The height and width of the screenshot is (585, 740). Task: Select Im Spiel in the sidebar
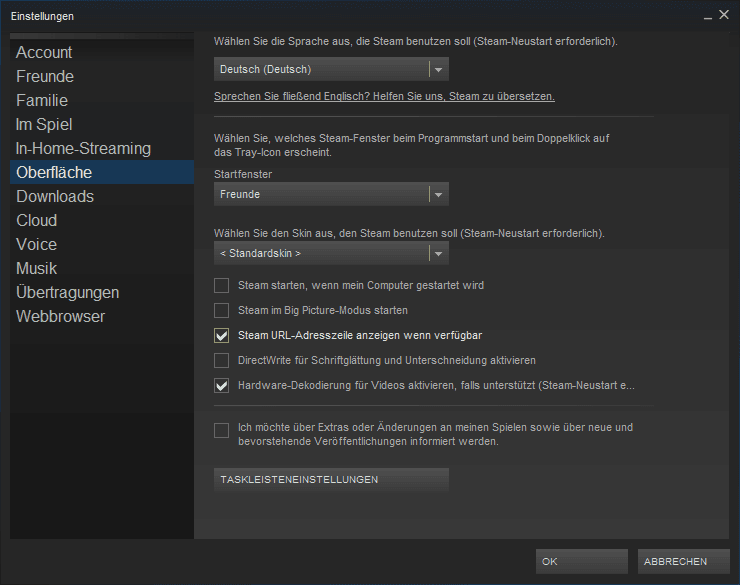pos(102,125)
